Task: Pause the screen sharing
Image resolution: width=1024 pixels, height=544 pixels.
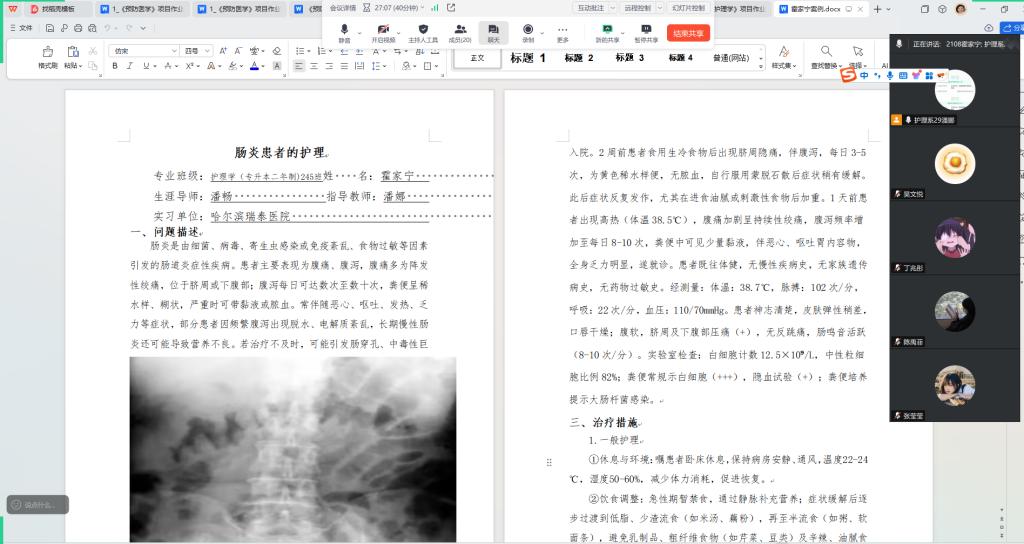Action: tap(646, 33)
